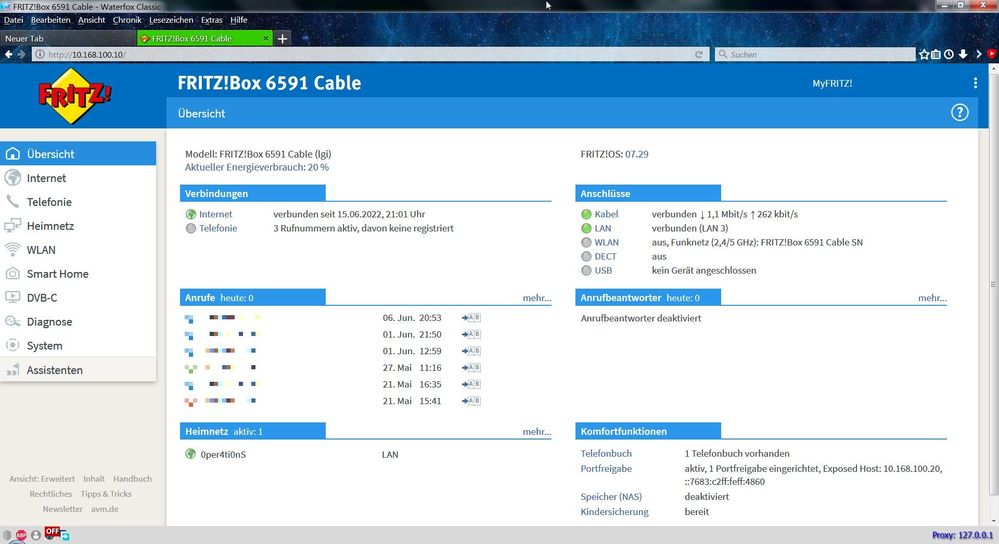
Task: Click the site info icon in address bar
Action: click(x=40, y=55)
